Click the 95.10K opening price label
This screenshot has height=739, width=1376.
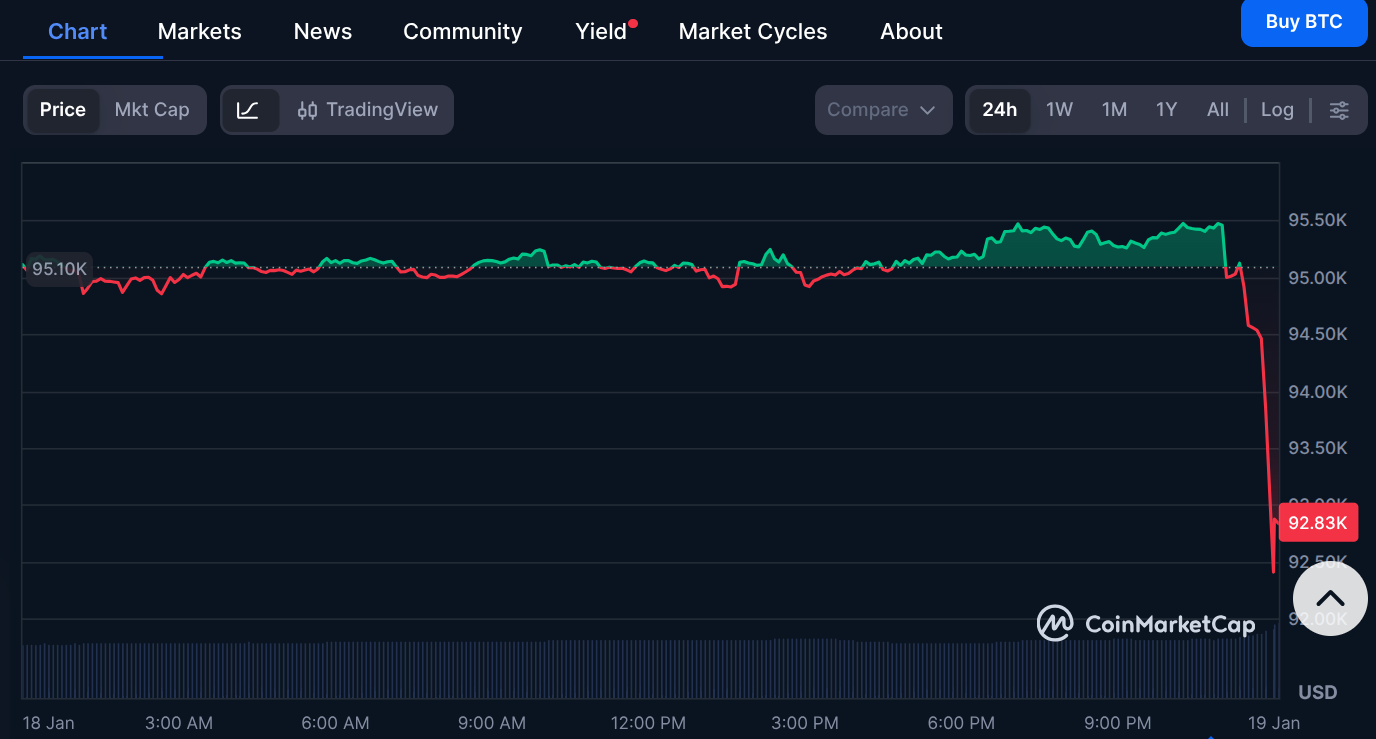click(x=60, y=269)
